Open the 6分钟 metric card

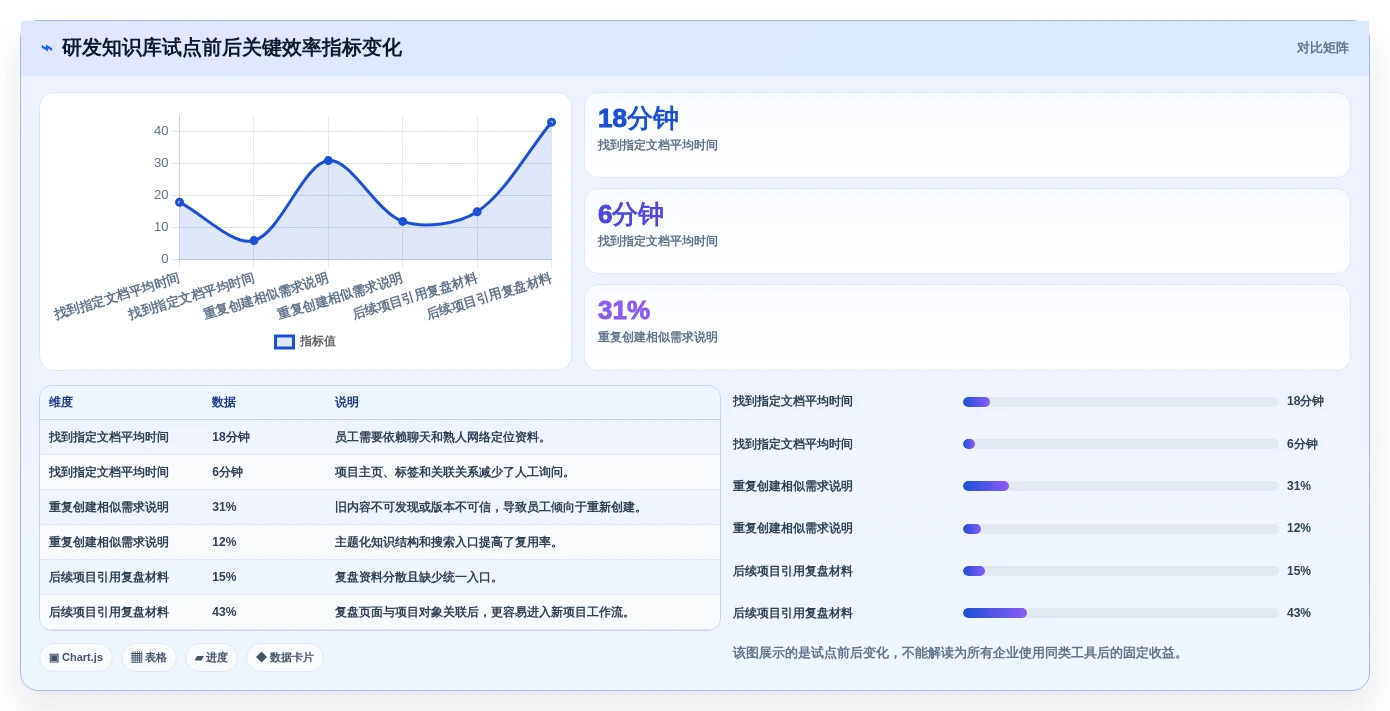967,231
